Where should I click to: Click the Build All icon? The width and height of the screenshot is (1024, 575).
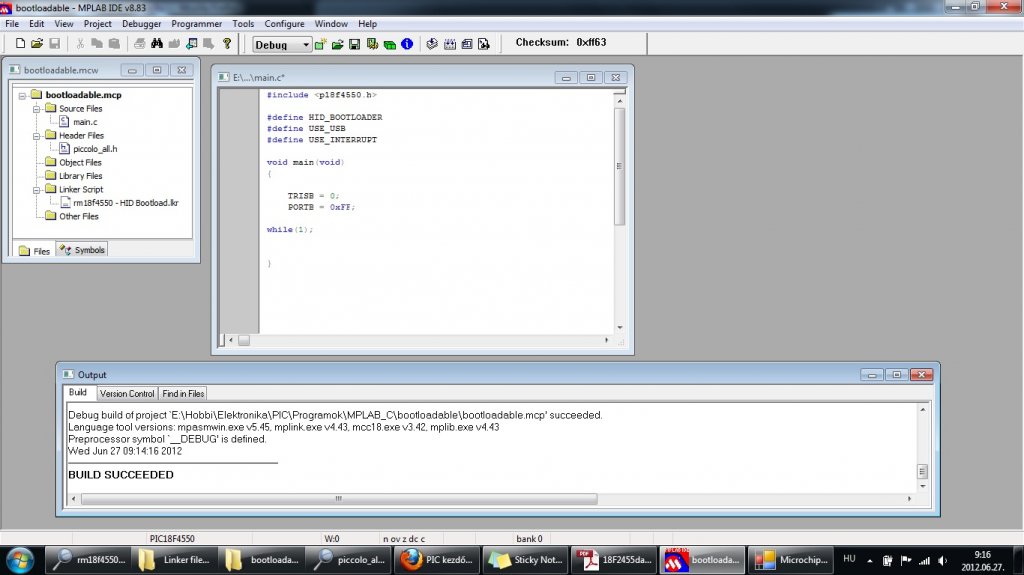tap(450, 44)
